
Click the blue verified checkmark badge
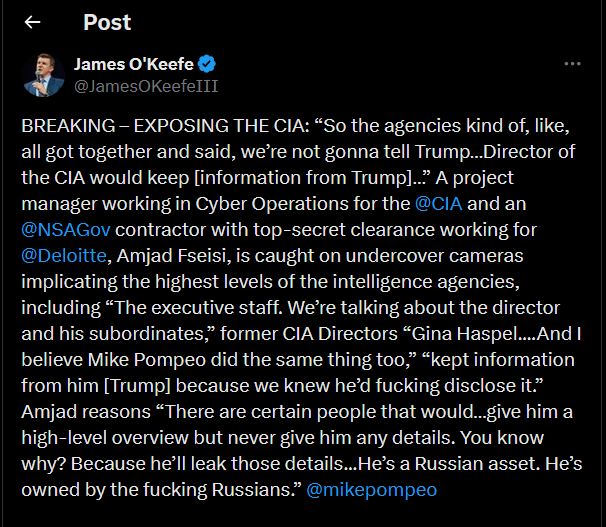point(207,65)
